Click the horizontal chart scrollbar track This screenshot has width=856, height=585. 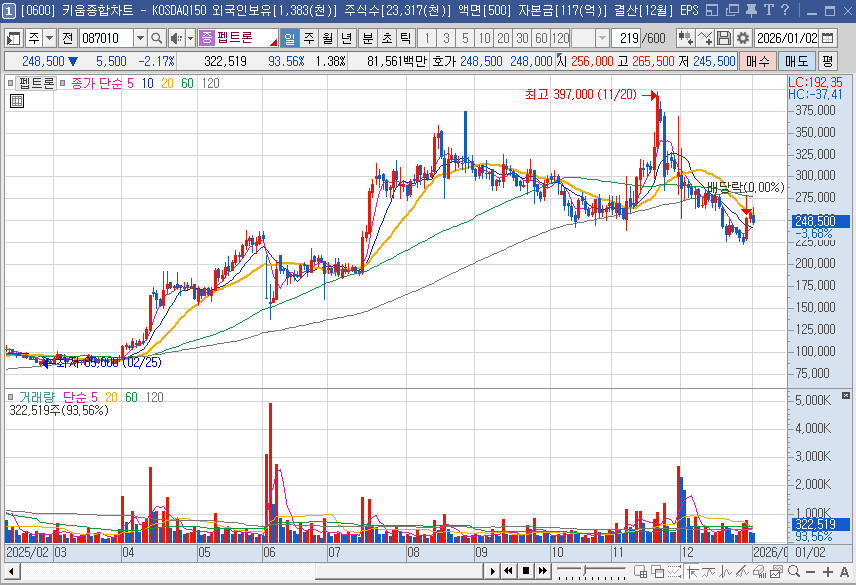(251, 571)
